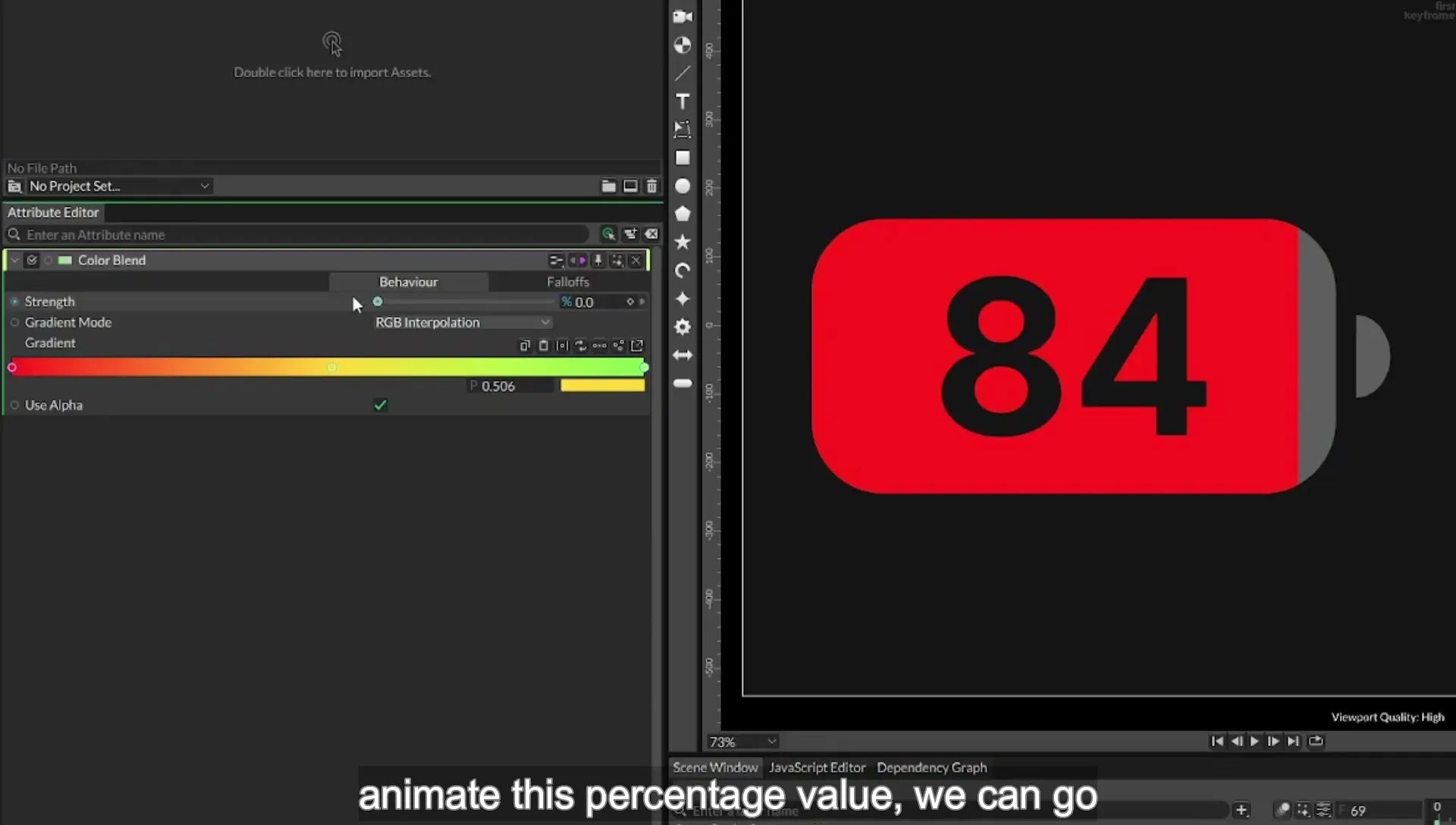The image size is (1456, 825).
Task: Switch to the Behaviour tab
Action: 408,281
